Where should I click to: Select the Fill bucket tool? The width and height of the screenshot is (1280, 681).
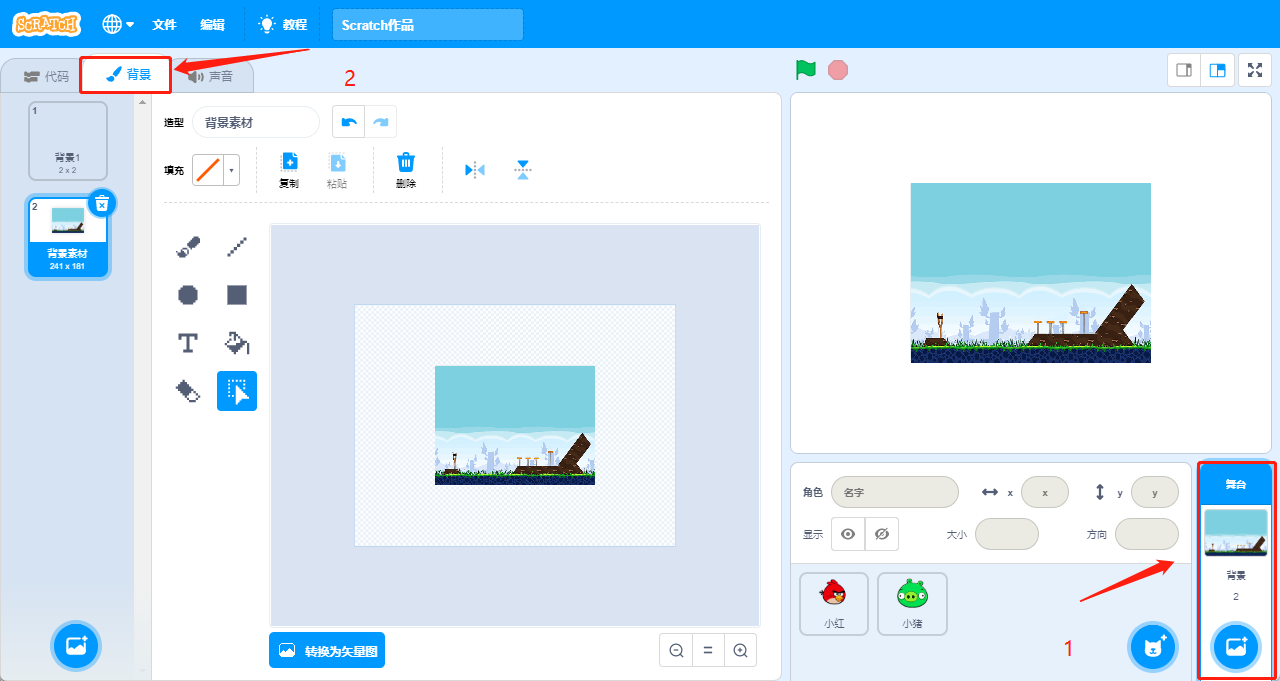click(x=237, y=343)
